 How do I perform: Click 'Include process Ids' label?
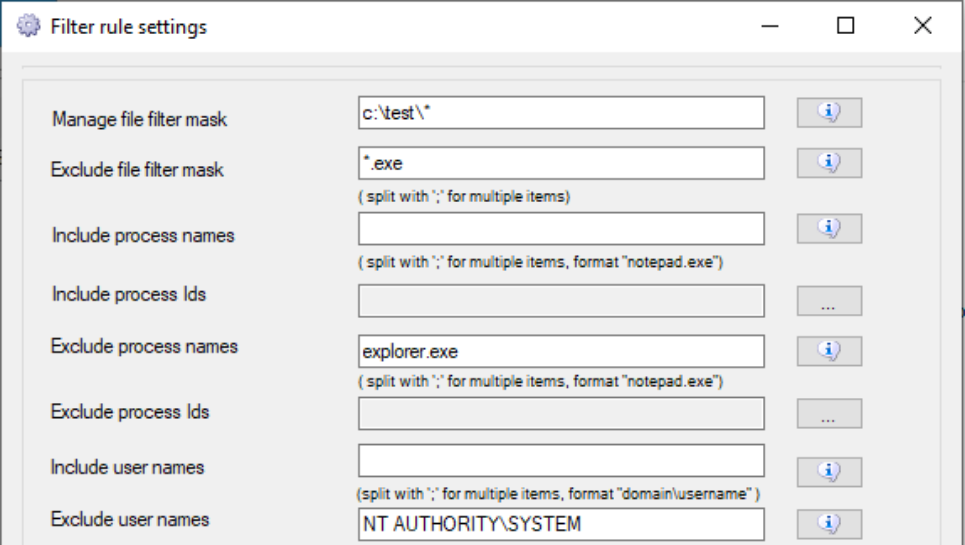click(129, 294)
